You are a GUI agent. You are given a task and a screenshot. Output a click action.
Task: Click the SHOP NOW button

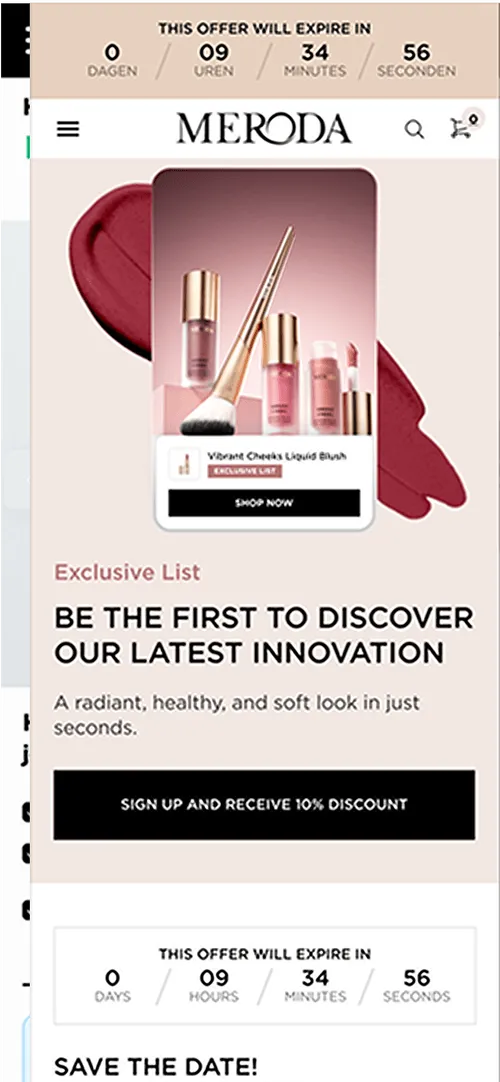pos(264,503)
